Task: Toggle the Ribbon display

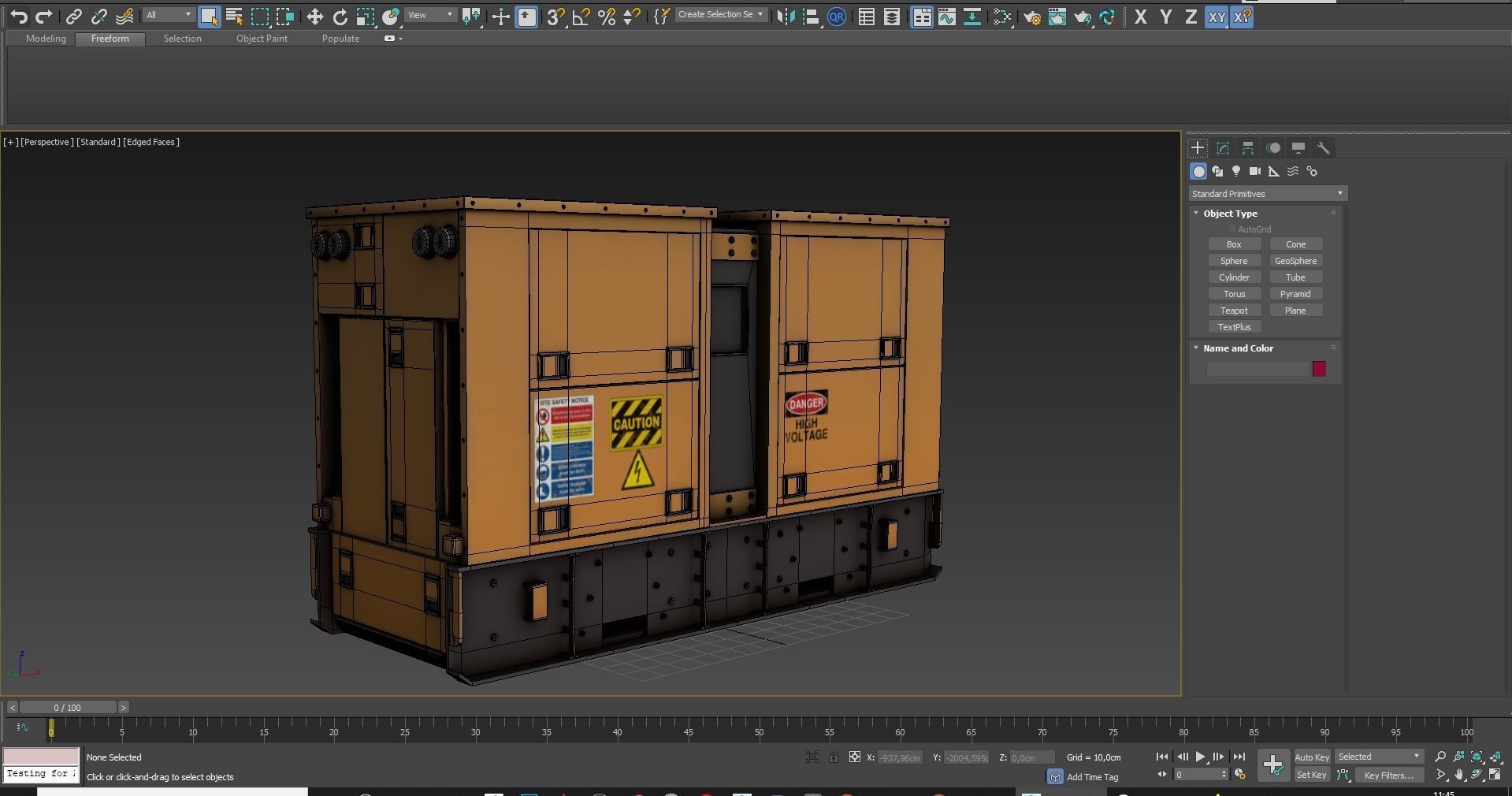Action: (921, 17)
